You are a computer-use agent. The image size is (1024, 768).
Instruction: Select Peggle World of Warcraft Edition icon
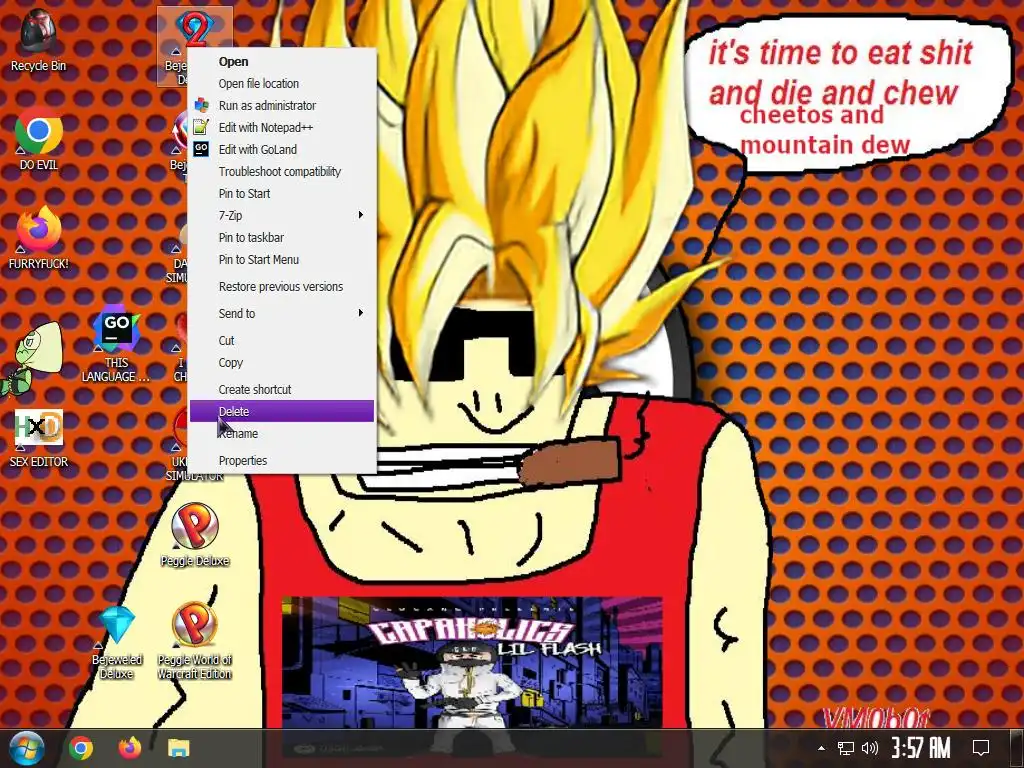click(x=195, y=640)
